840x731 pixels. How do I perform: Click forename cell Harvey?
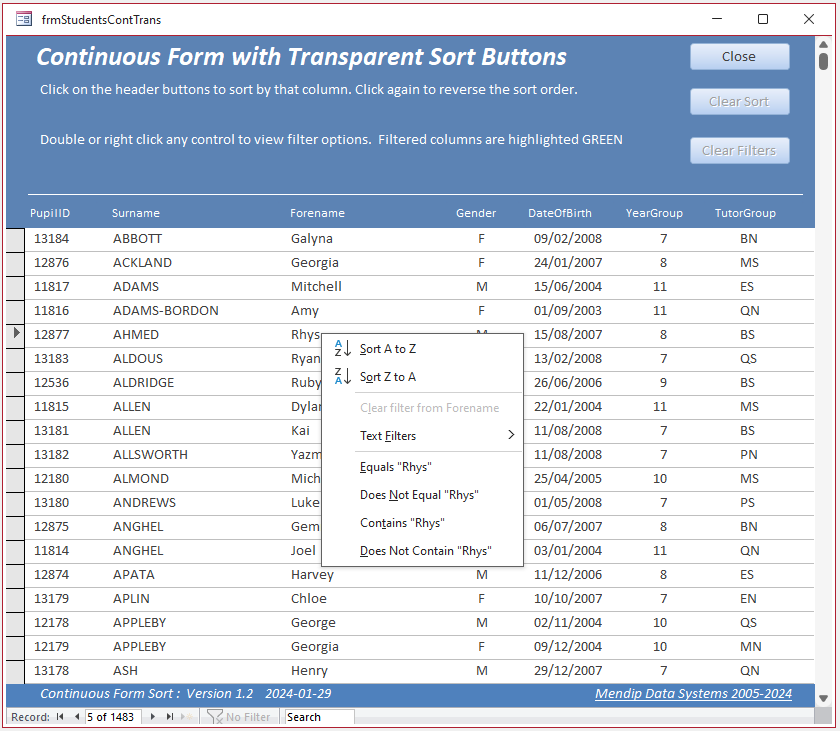[x=312, y=575]
